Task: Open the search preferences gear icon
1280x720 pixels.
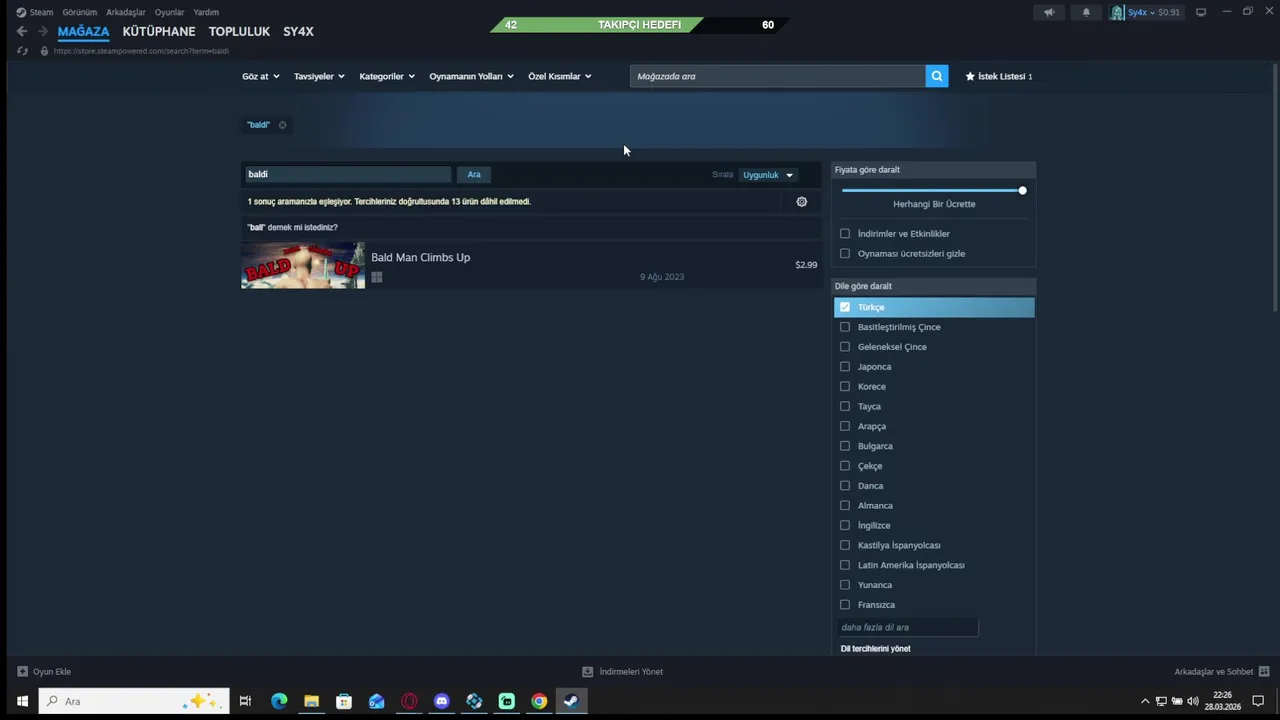Action: [x=802, y=202]
